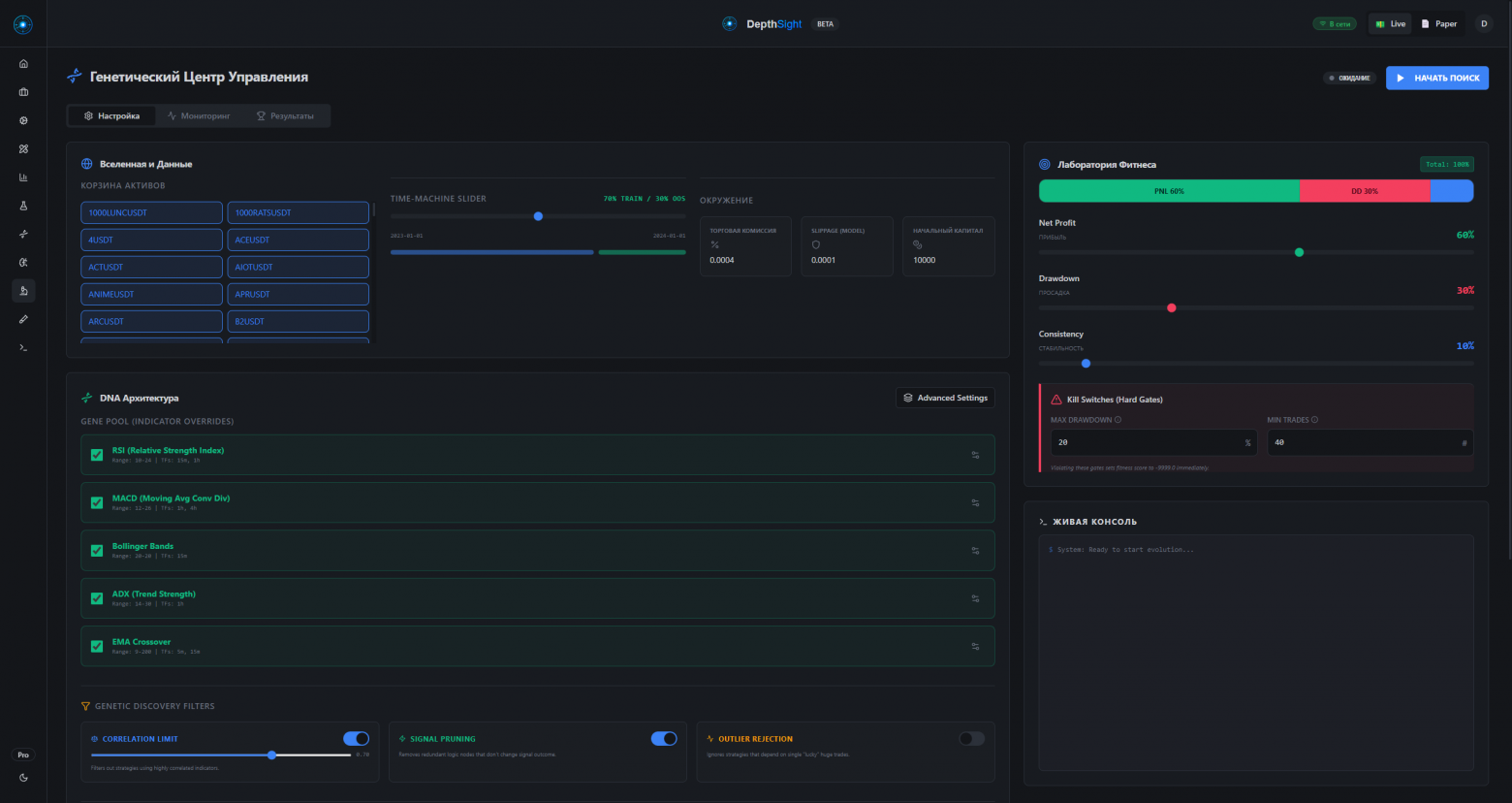The image size is (1512, 803).
Task: Open the Advanced Settings panel
Action: click(x=945, y=398)
